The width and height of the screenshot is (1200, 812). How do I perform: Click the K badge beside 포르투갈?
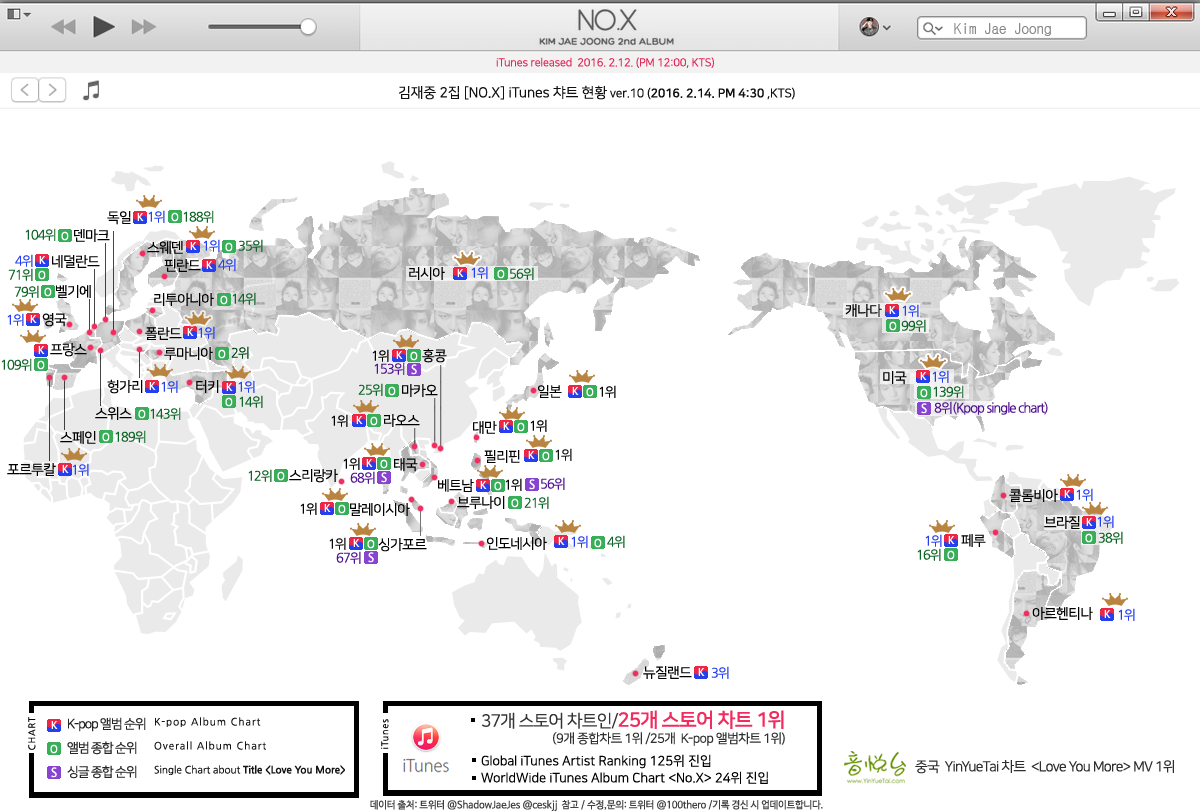coord(64,468)
